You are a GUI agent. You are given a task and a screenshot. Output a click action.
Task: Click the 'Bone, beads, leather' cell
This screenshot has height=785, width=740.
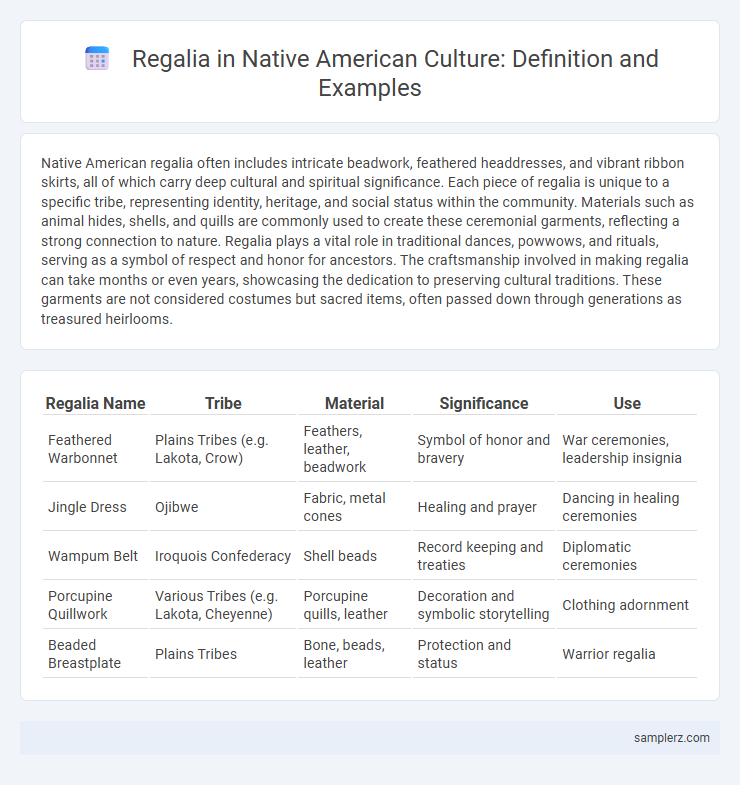[x=354, y=654]
